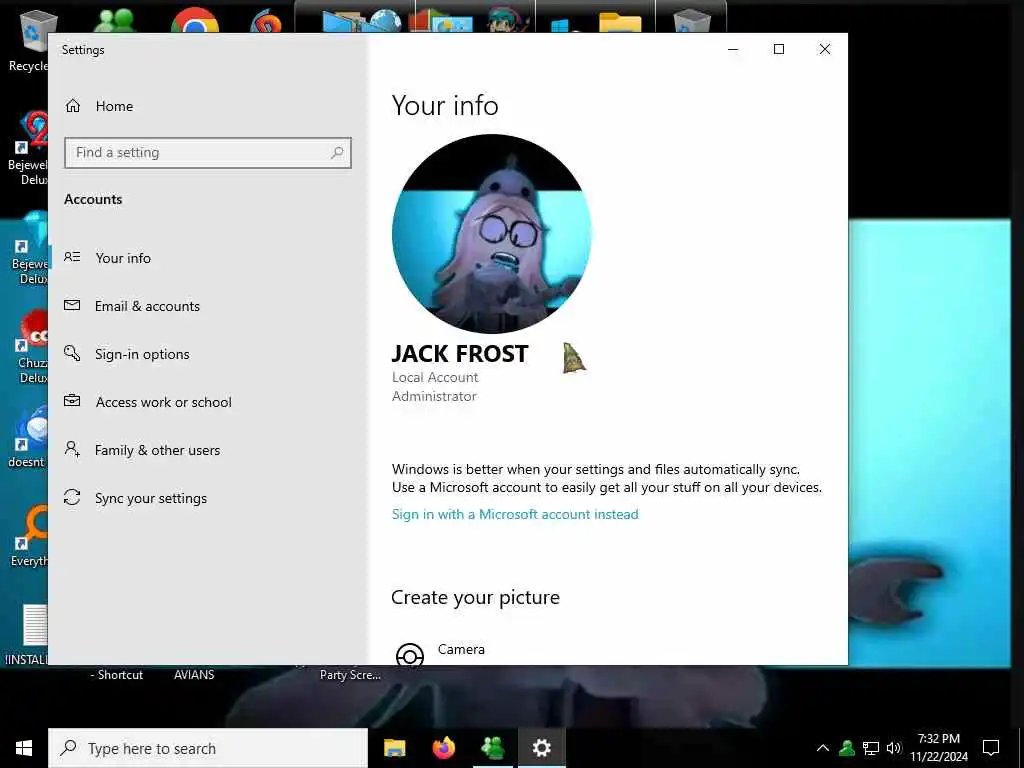
Task: Click the key icon beside Sign-in options
Action: click(72, 353)
